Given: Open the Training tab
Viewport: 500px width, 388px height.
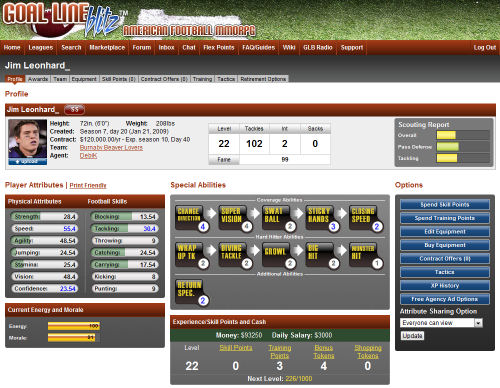Looking at the screenshot, I should tap(202, 79).
